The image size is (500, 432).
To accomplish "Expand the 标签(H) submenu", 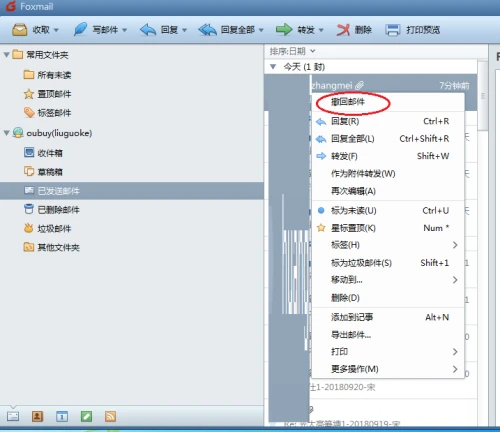I will point(388,245).
